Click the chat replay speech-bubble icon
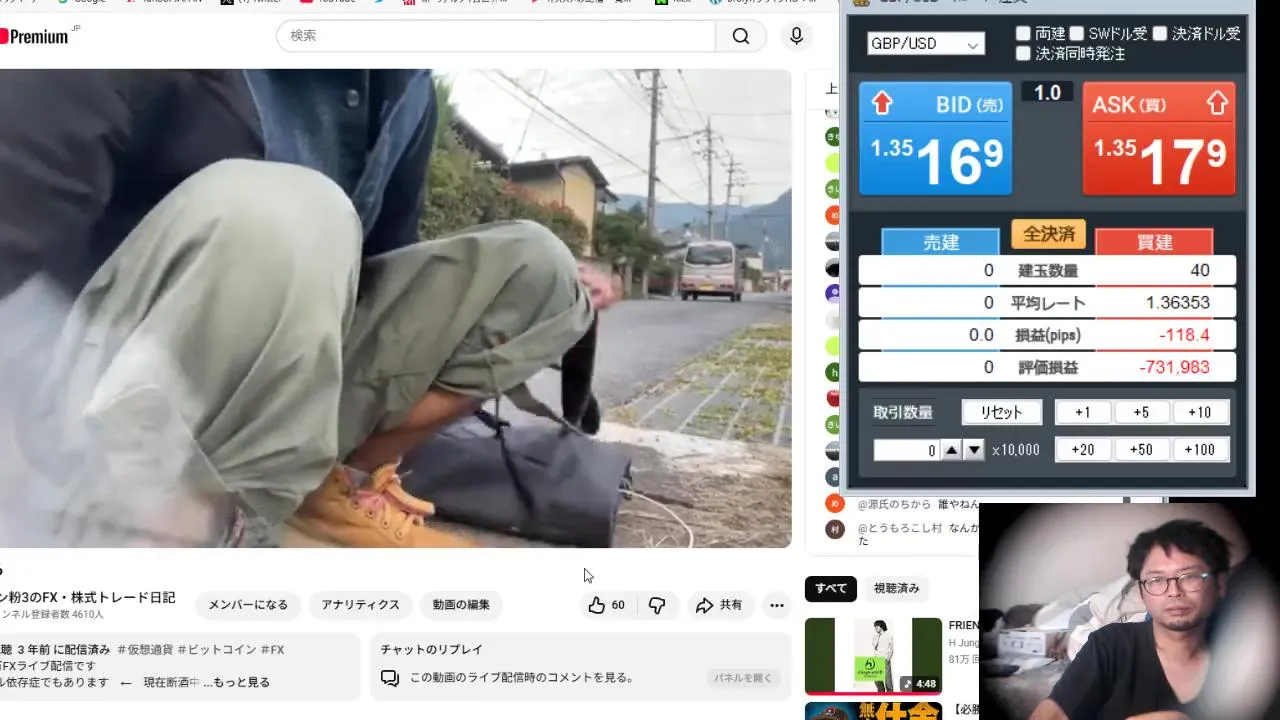Screen dimensions: 1280x720 click(390, 678)
